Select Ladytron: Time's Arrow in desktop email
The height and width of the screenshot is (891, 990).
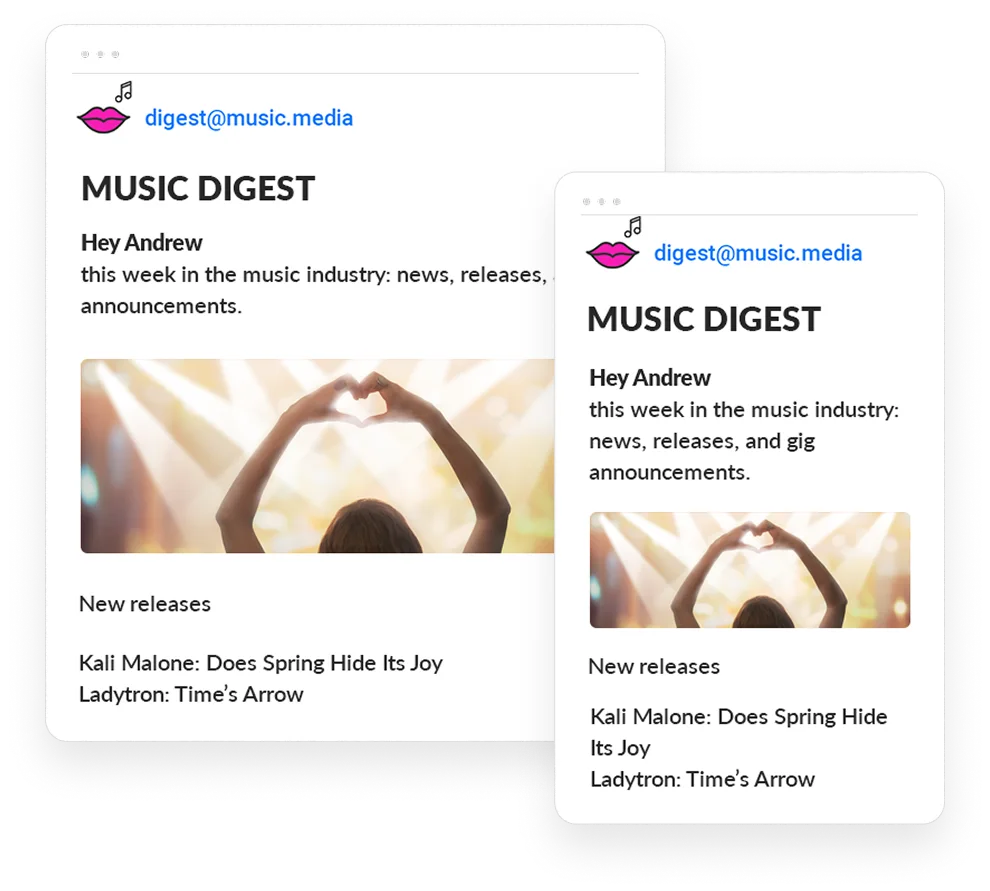pyautogui.click(x=191, y=695)
